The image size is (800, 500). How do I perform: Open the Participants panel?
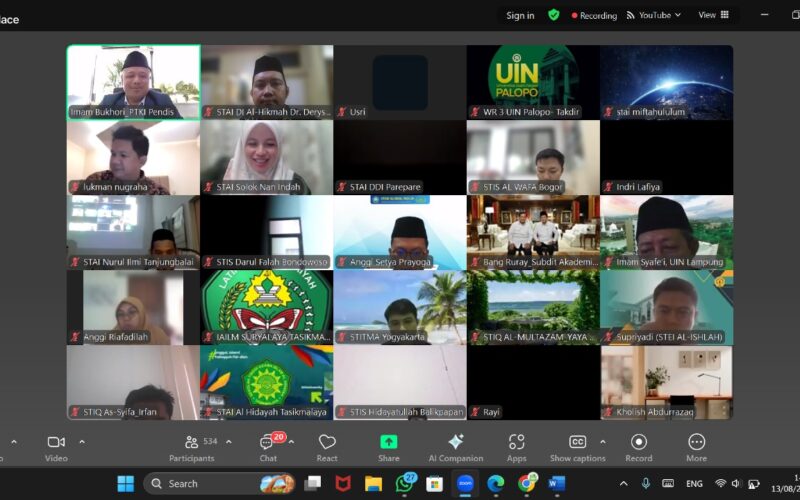pos(192,448)
